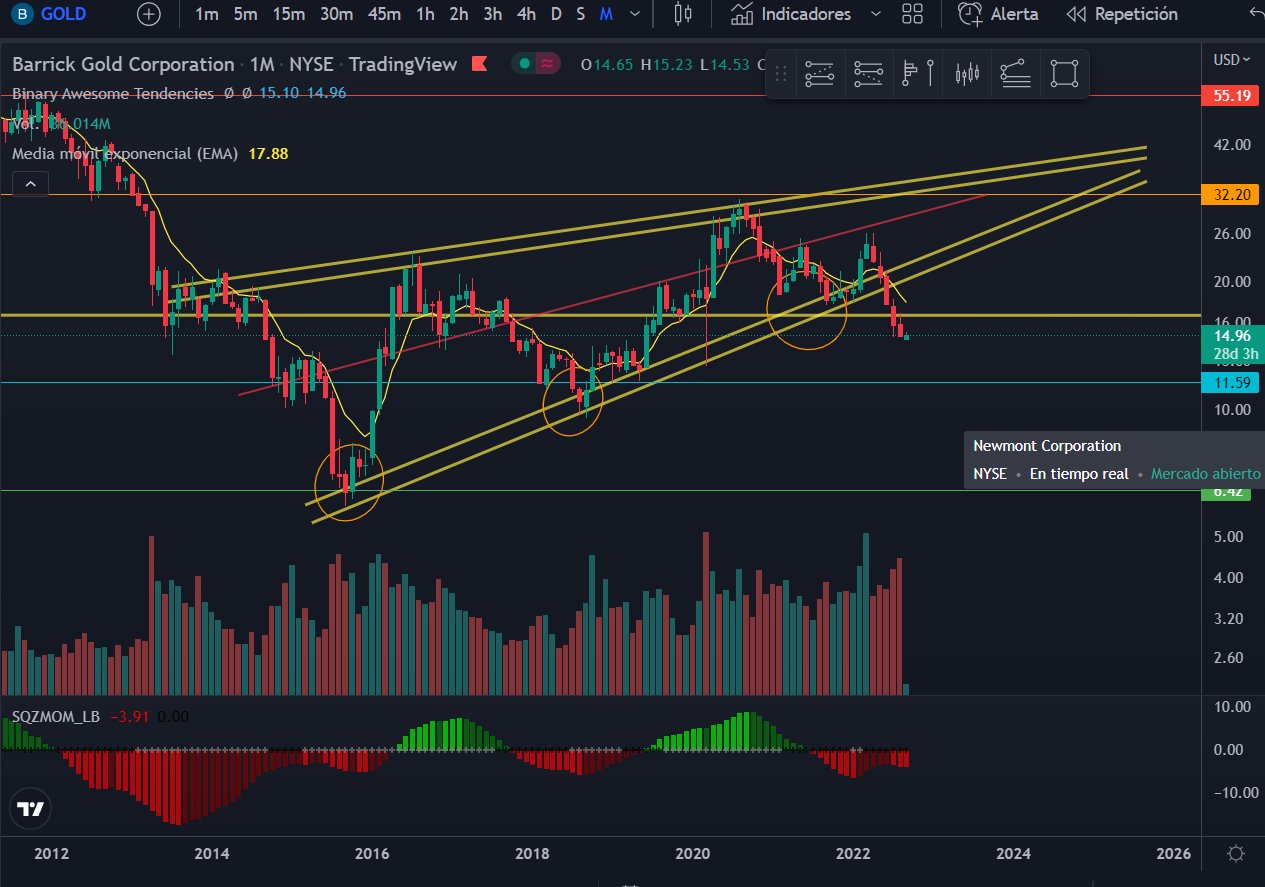Viewport: 1265px width, 887px height.
Task: Click the Barrick Gold Corporation chart title
Action: (123, 64)
